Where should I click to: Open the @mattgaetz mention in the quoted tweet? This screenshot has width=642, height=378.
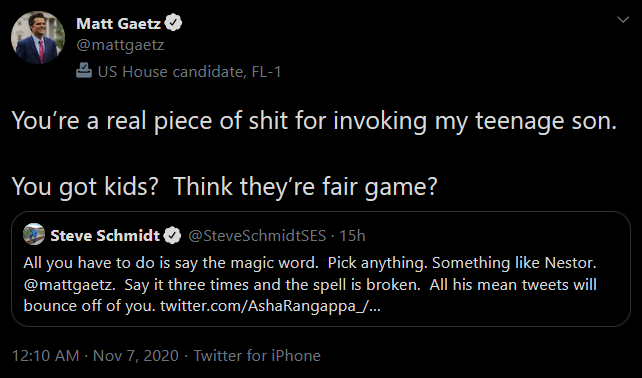(69, 285)
